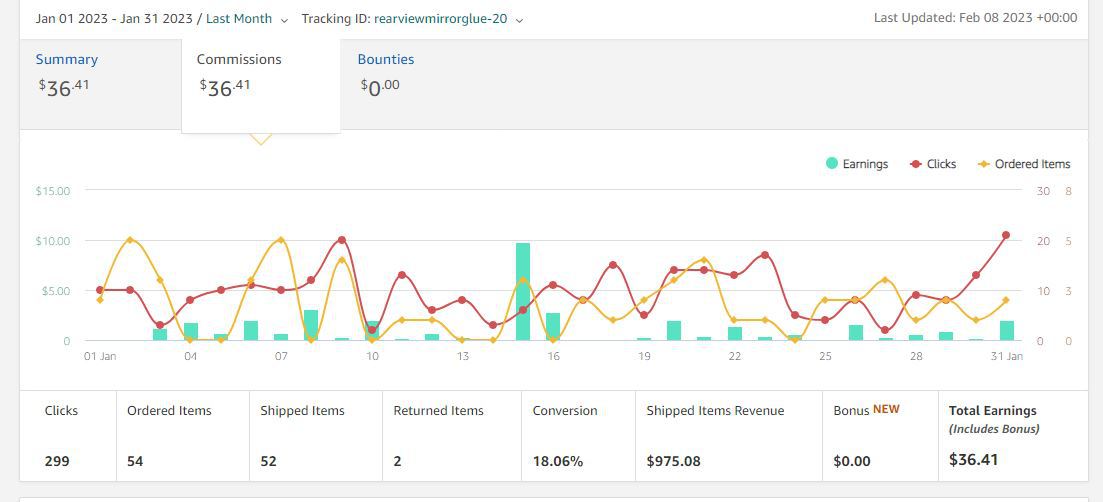The image size is (1103, 502).
Task: Open the Last Month date range dropdown
Action: click(x=247, y=19)
